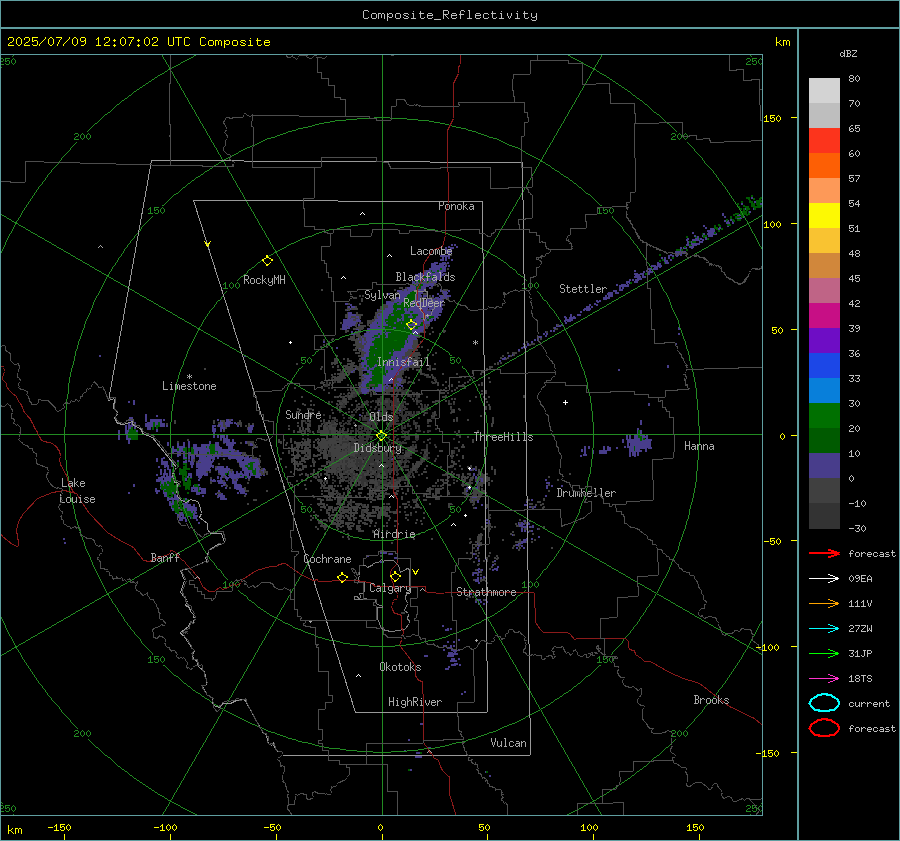
Task: Click the green 31JP arrow legend icon
Action: [x=824, y=653]
